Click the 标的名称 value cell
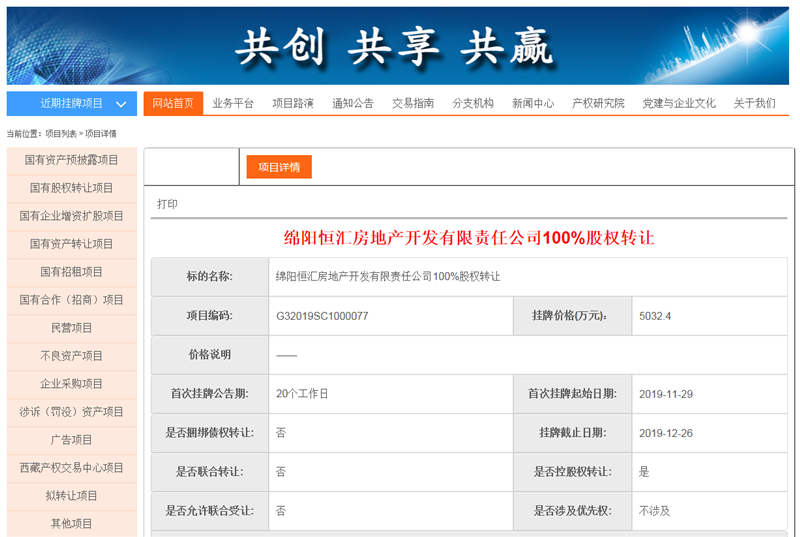 (528, 276)
